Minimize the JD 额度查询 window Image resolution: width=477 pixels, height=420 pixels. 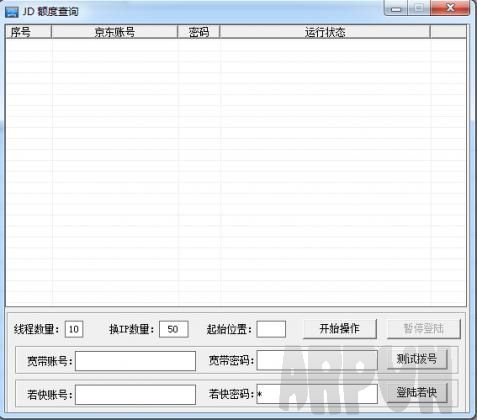pyautogui.click(x=395, y=8)
